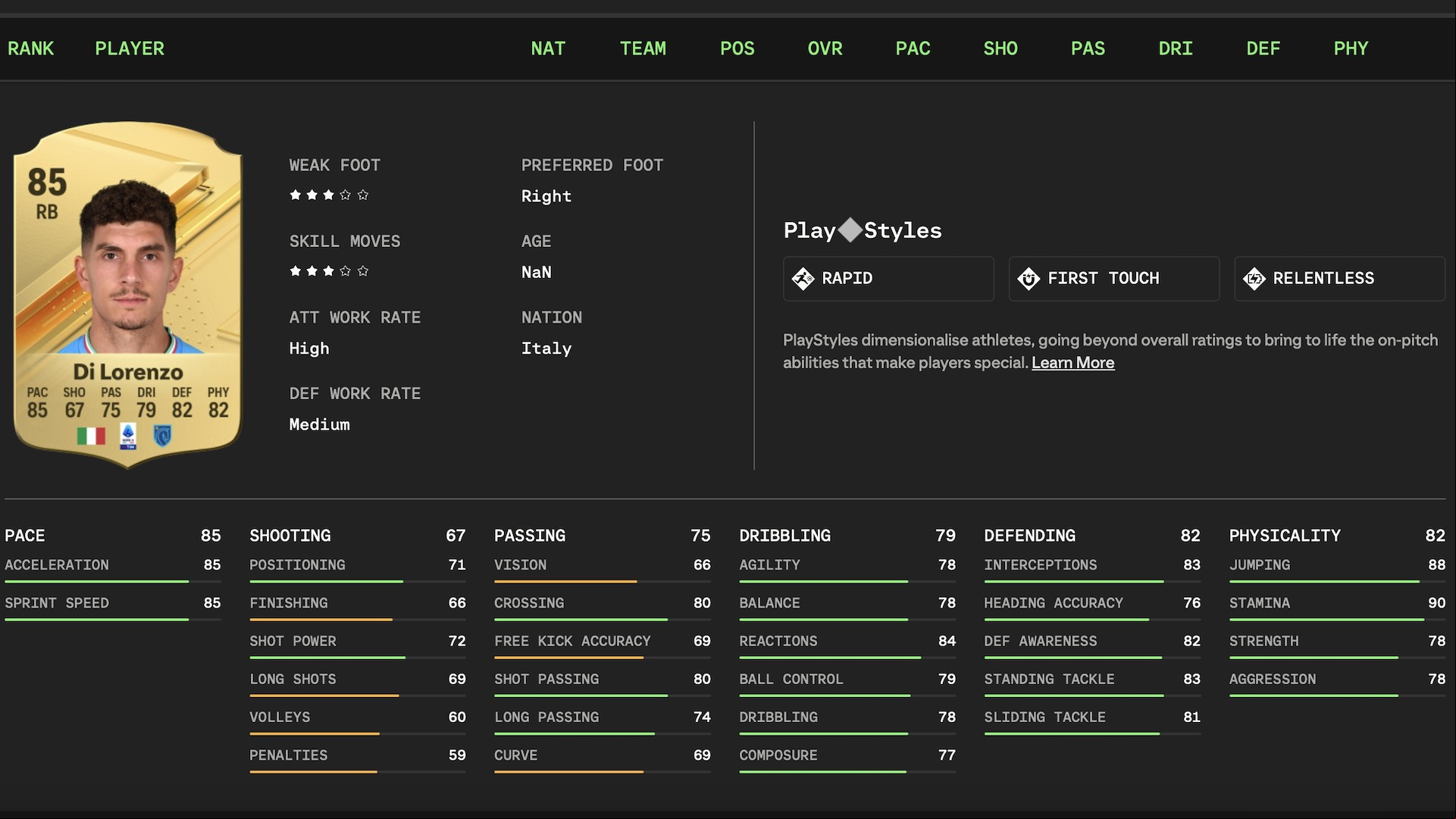Viewport: 1456px width, 819px height.
Task: Click the LONG SHOTS stat row
Action: coord(358,683)
